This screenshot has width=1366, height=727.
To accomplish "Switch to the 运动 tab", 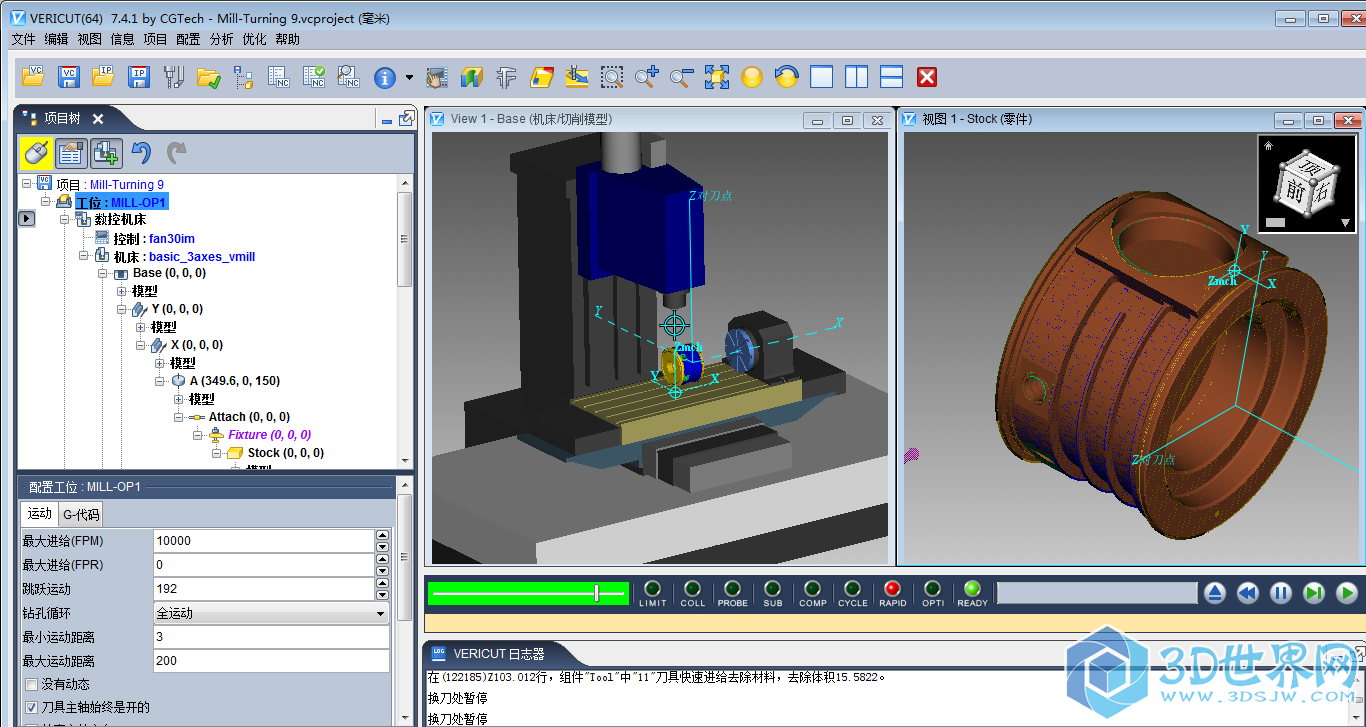I will tap(39, 514).
